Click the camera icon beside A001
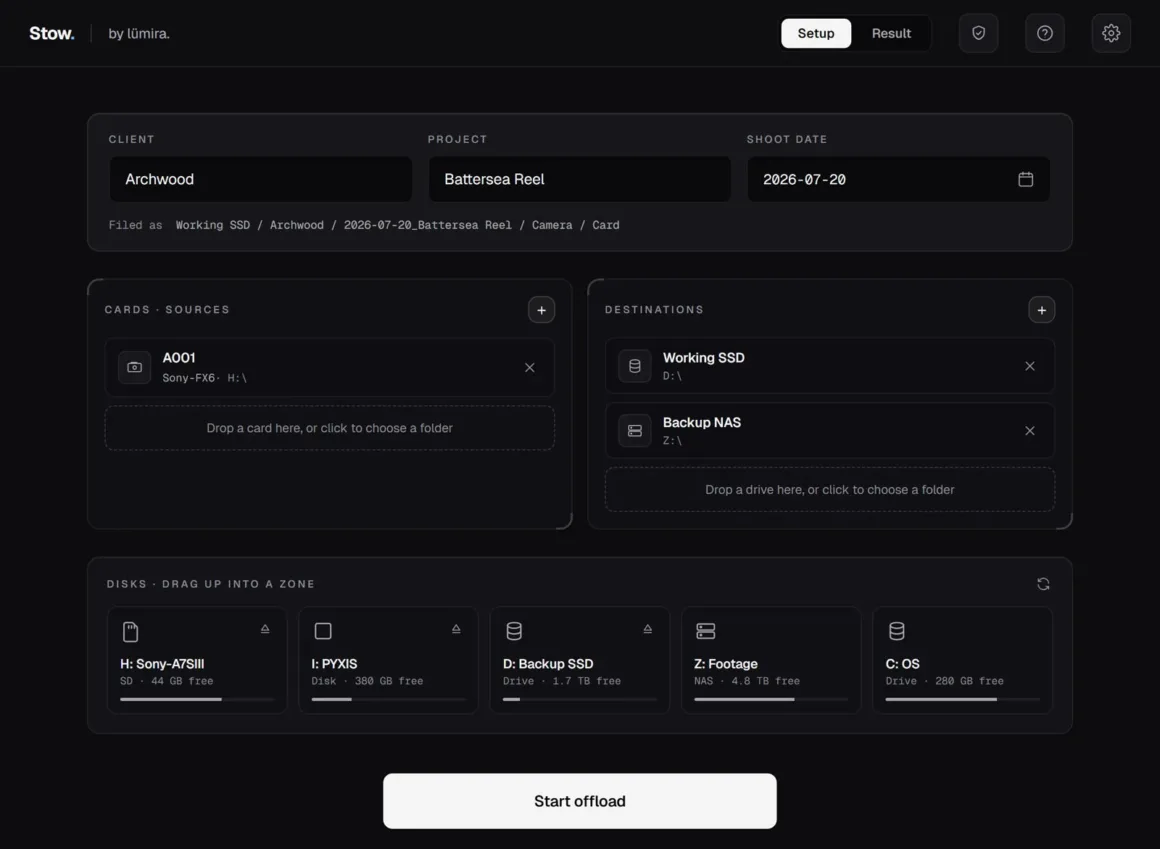This screenshot has height=849, width=1160. pyautogui.click(x=135, y=368)
